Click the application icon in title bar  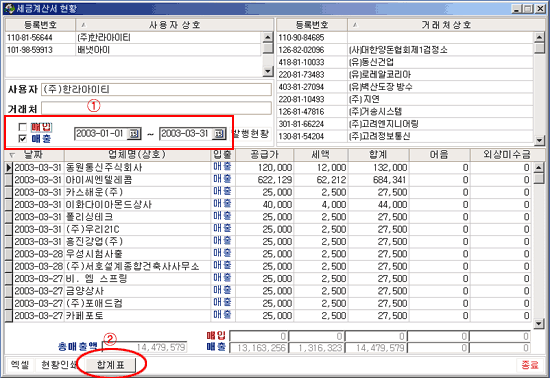(9, 8)
